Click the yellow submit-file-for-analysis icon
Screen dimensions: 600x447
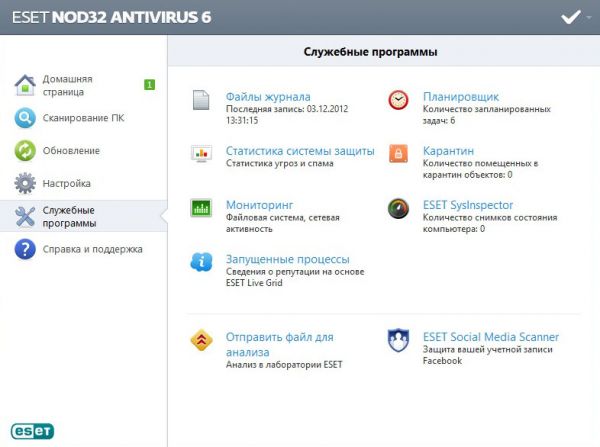[201, 341]
